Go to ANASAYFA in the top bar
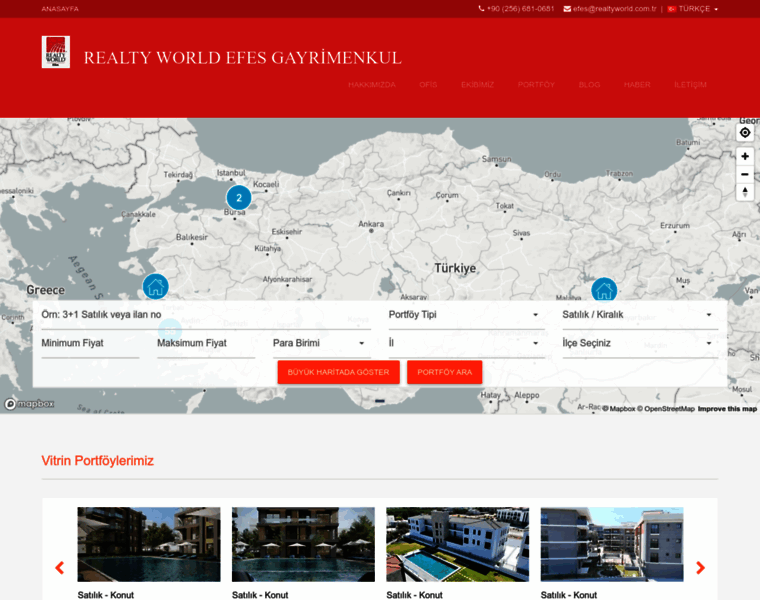 (x=60, y=9)
